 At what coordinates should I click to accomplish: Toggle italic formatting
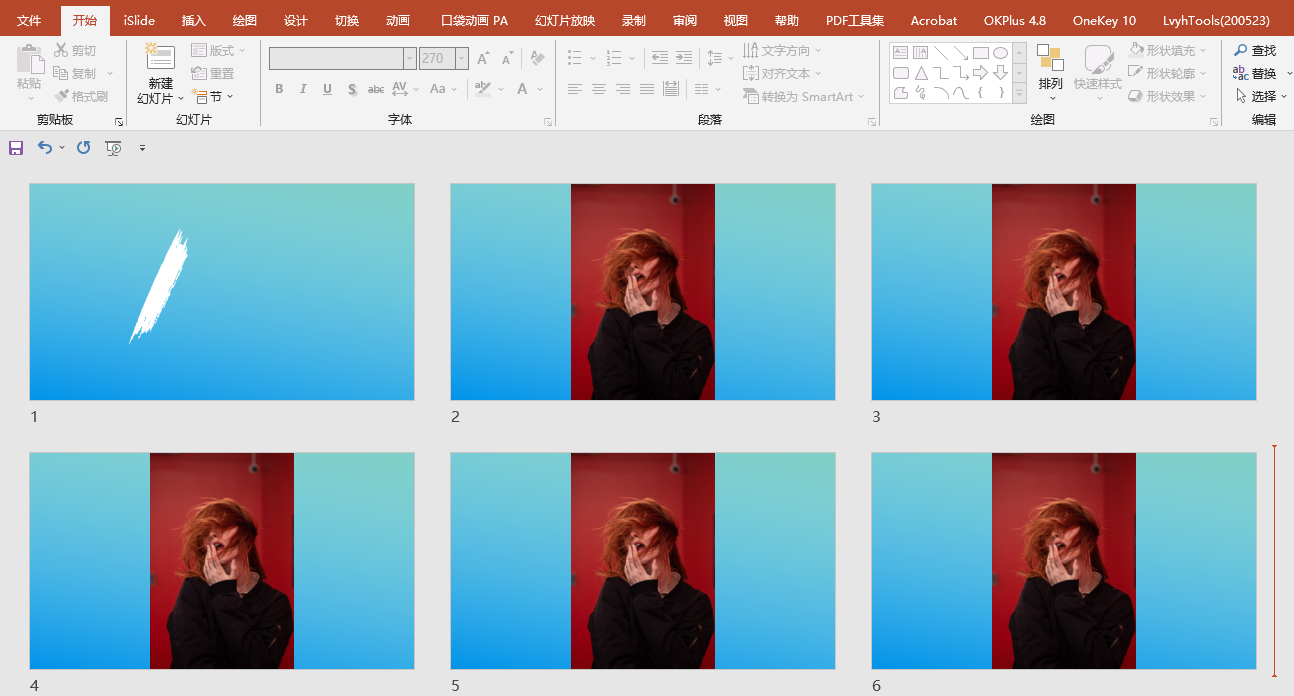(303, 89)
